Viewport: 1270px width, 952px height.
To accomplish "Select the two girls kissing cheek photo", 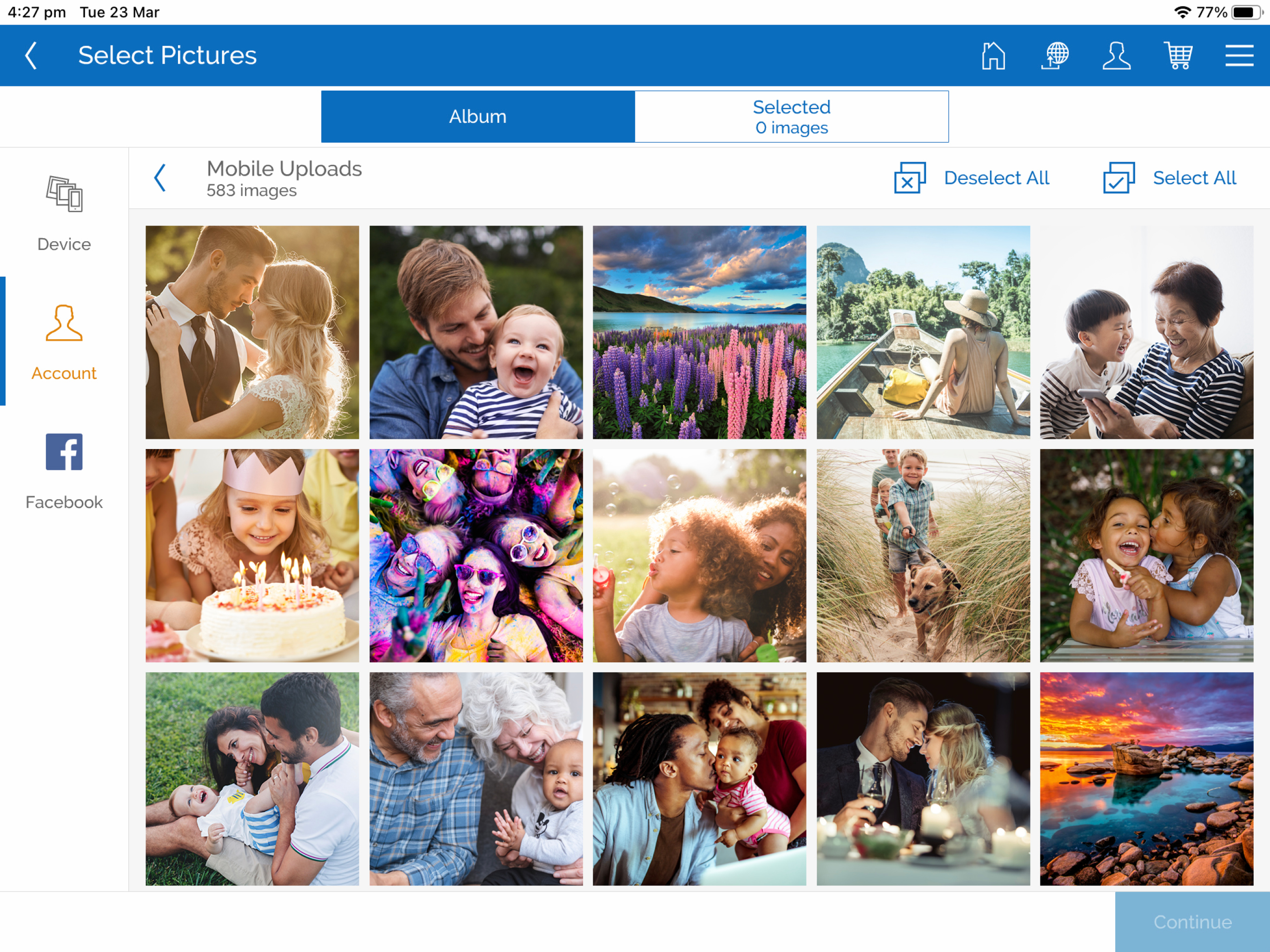I will pyautogui.click(x=1146, y=556).
